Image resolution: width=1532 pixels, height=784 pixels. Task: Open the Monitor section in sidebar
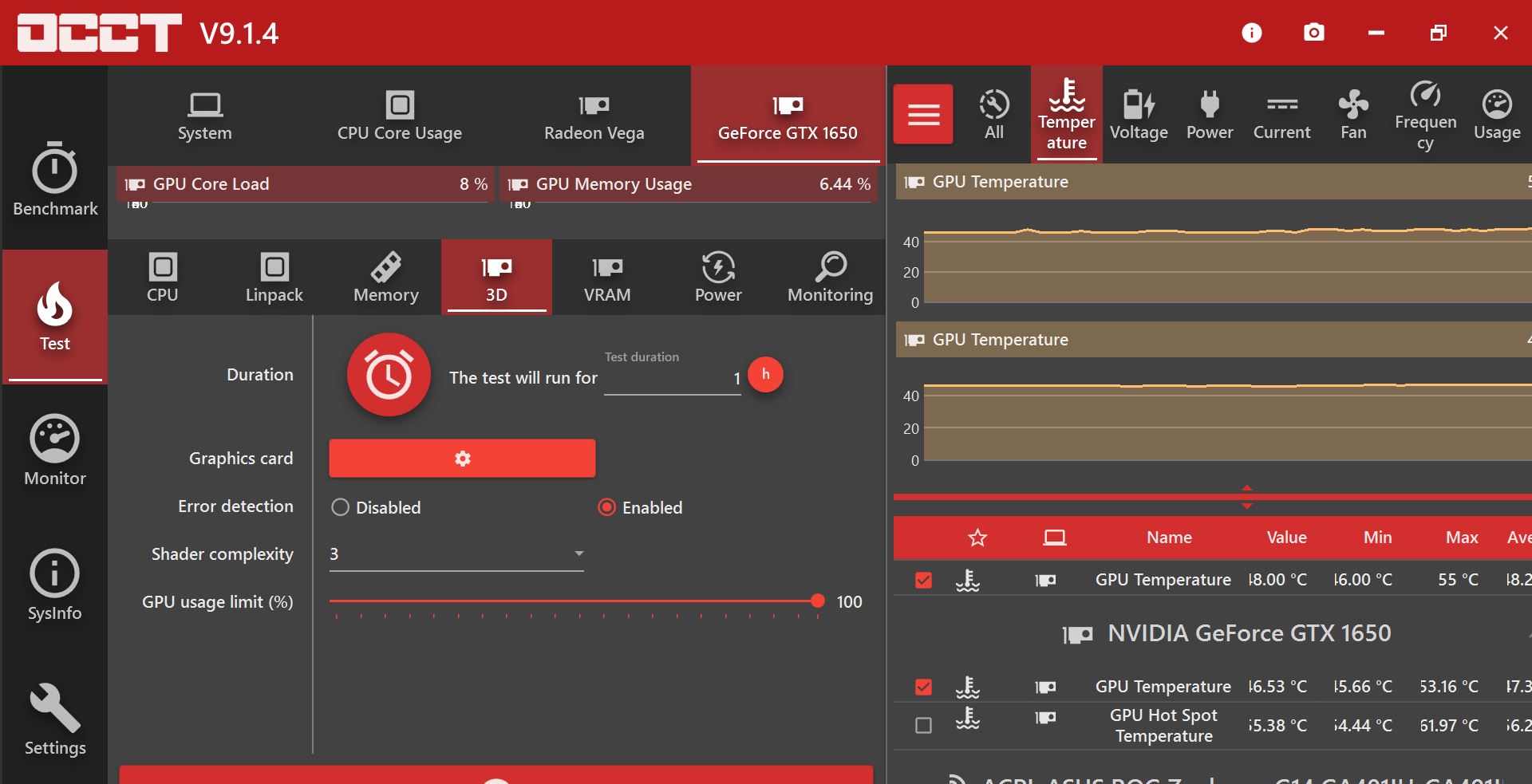coord(54,450)
